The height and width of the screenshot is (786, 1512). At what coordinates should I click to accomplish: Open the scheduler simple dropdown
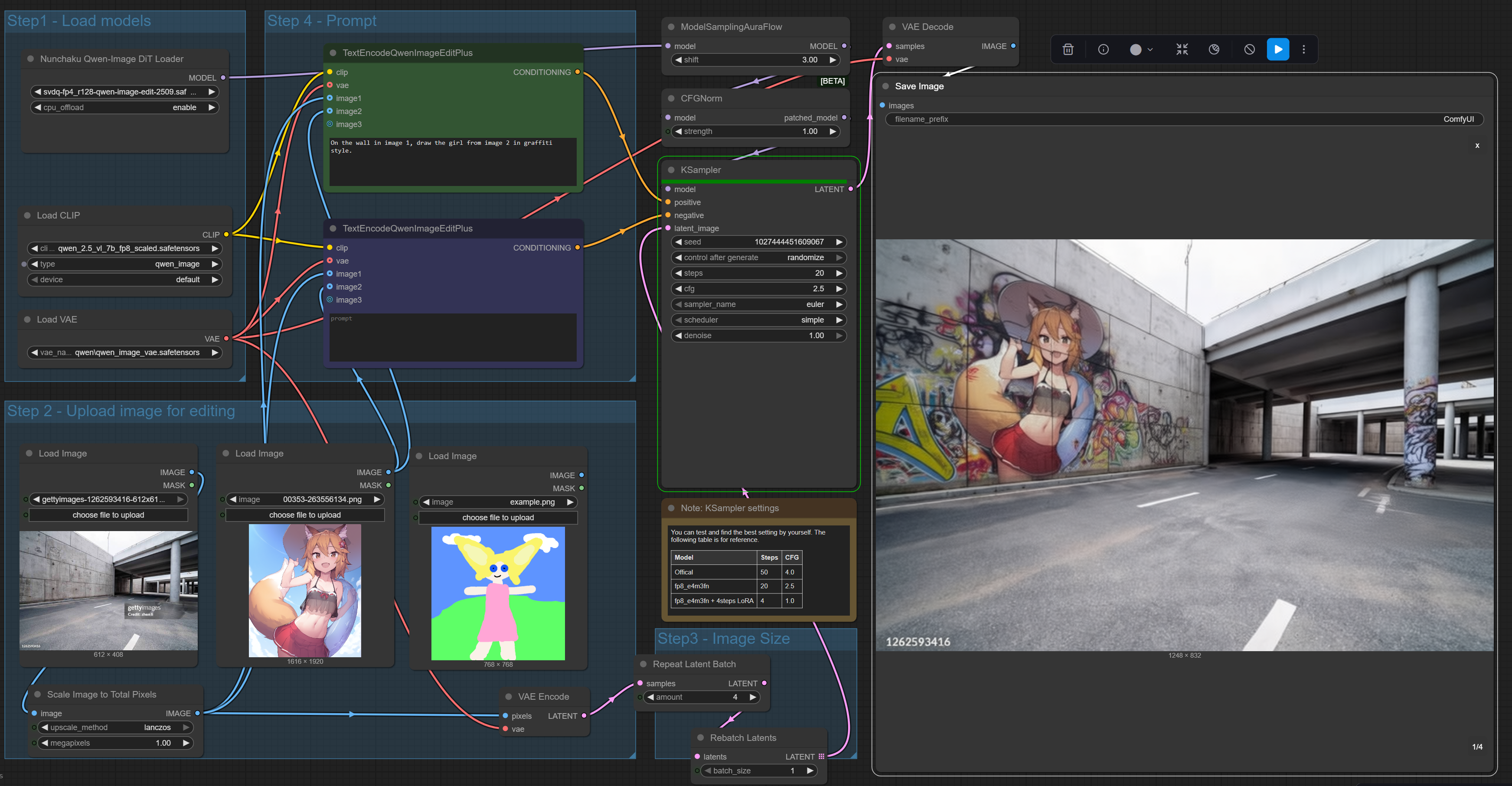click(758, 320)
